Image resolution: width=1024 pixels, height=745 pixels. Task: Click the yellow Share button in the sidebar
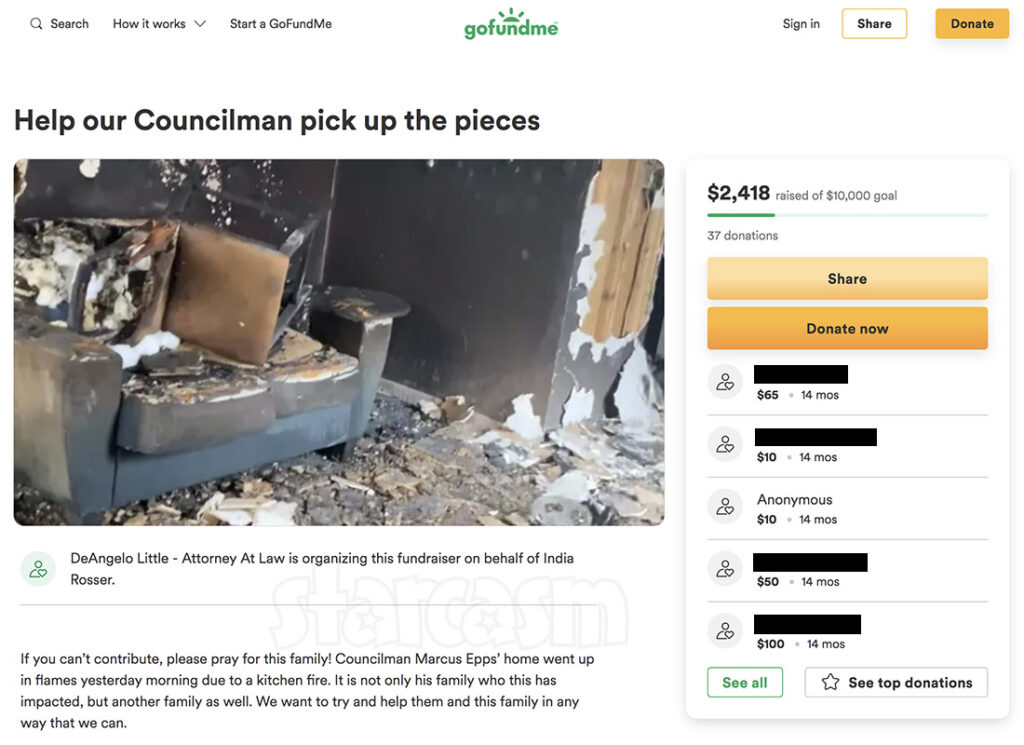[847, 278]
